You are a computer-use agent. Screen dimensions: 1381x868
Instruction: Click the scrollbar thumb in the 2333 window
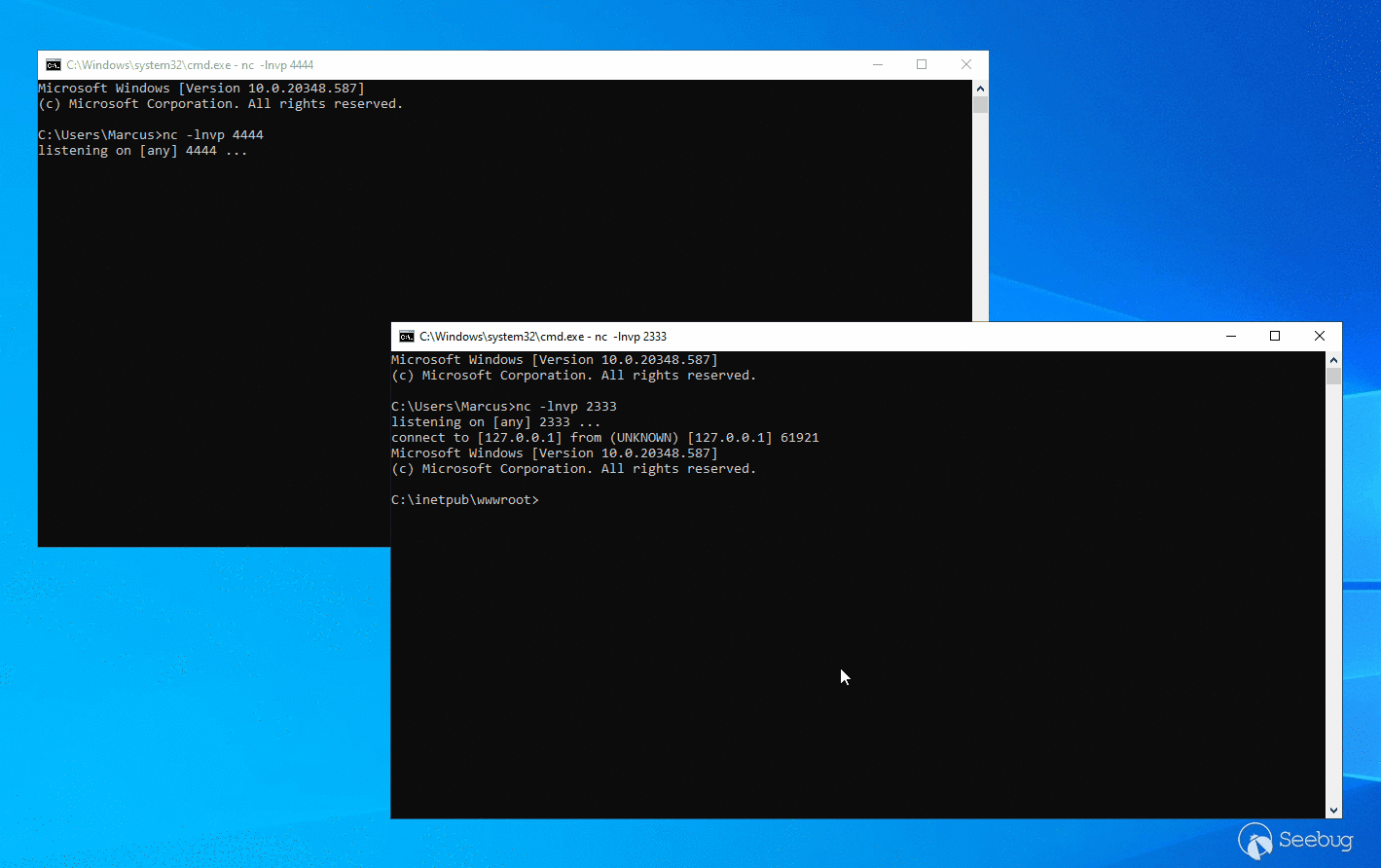[x=1333, y=377]
